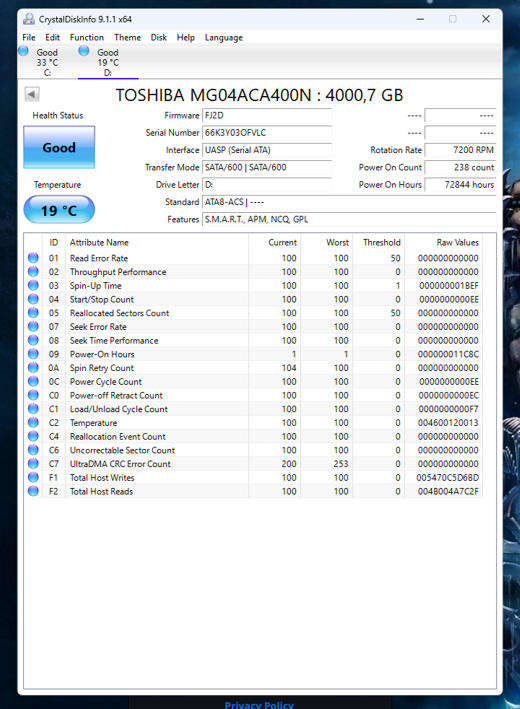Click the Transfer Mode field SATA/600

[x=267, y=167]
